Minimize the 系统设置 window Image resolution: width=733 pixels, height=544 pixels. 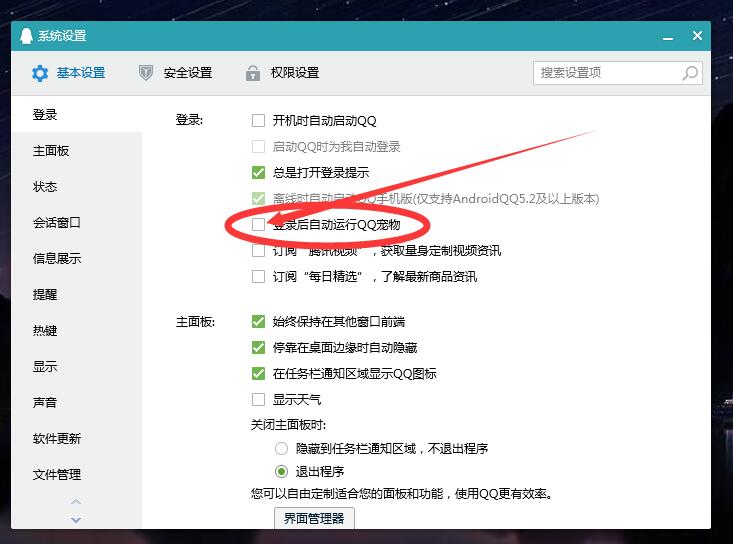[x=669, y=36]
